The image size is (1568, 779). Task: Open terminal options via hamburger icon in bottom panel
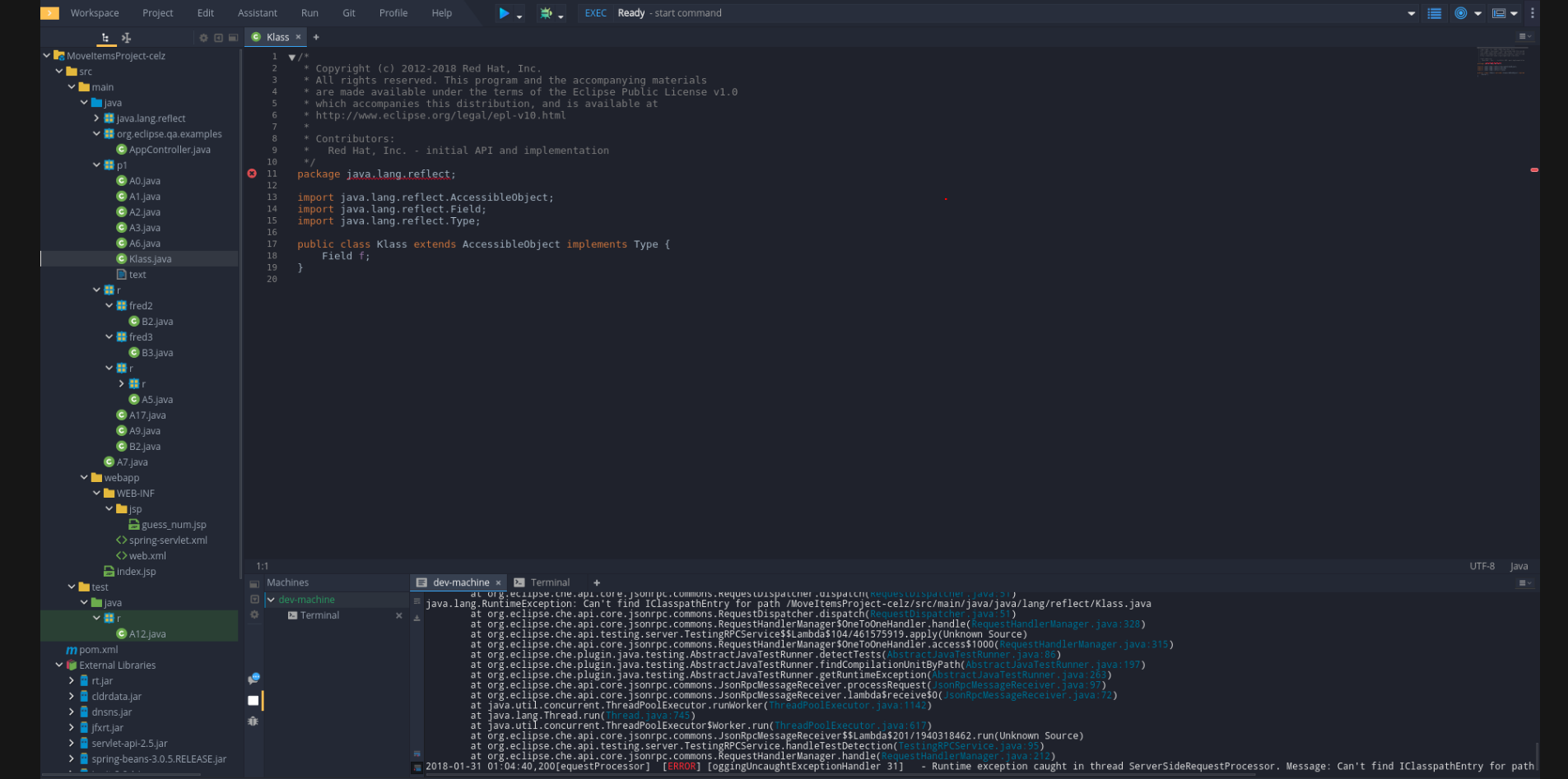click(1524, 582)
